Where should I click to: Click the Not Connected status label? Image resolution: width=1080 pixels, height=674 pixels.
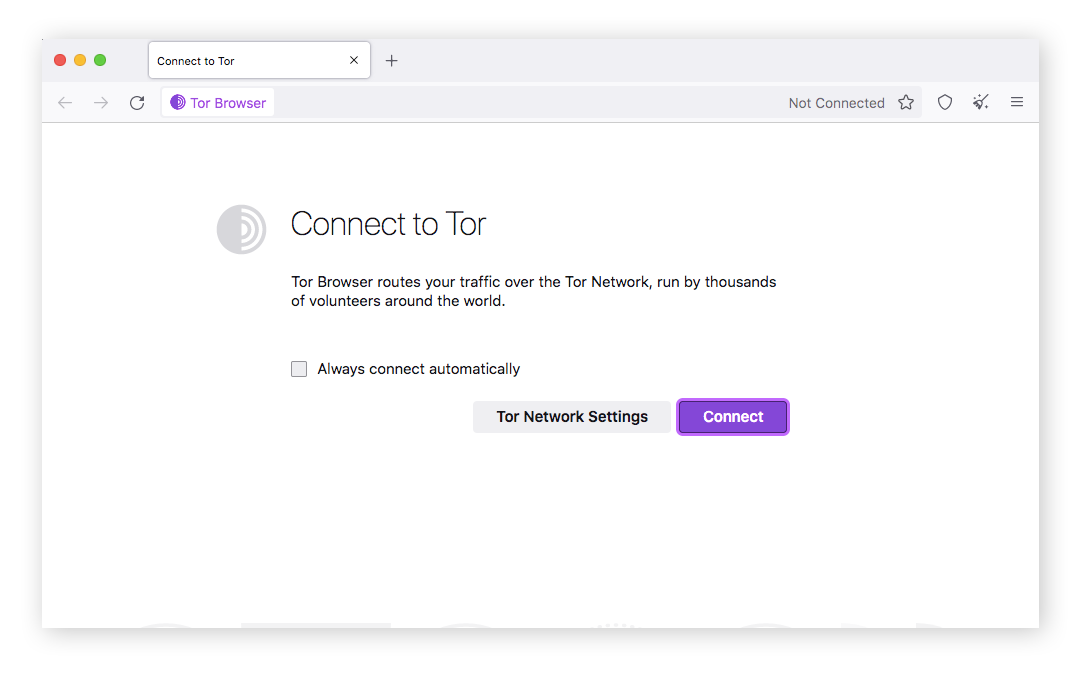click(x=836, y=103)
